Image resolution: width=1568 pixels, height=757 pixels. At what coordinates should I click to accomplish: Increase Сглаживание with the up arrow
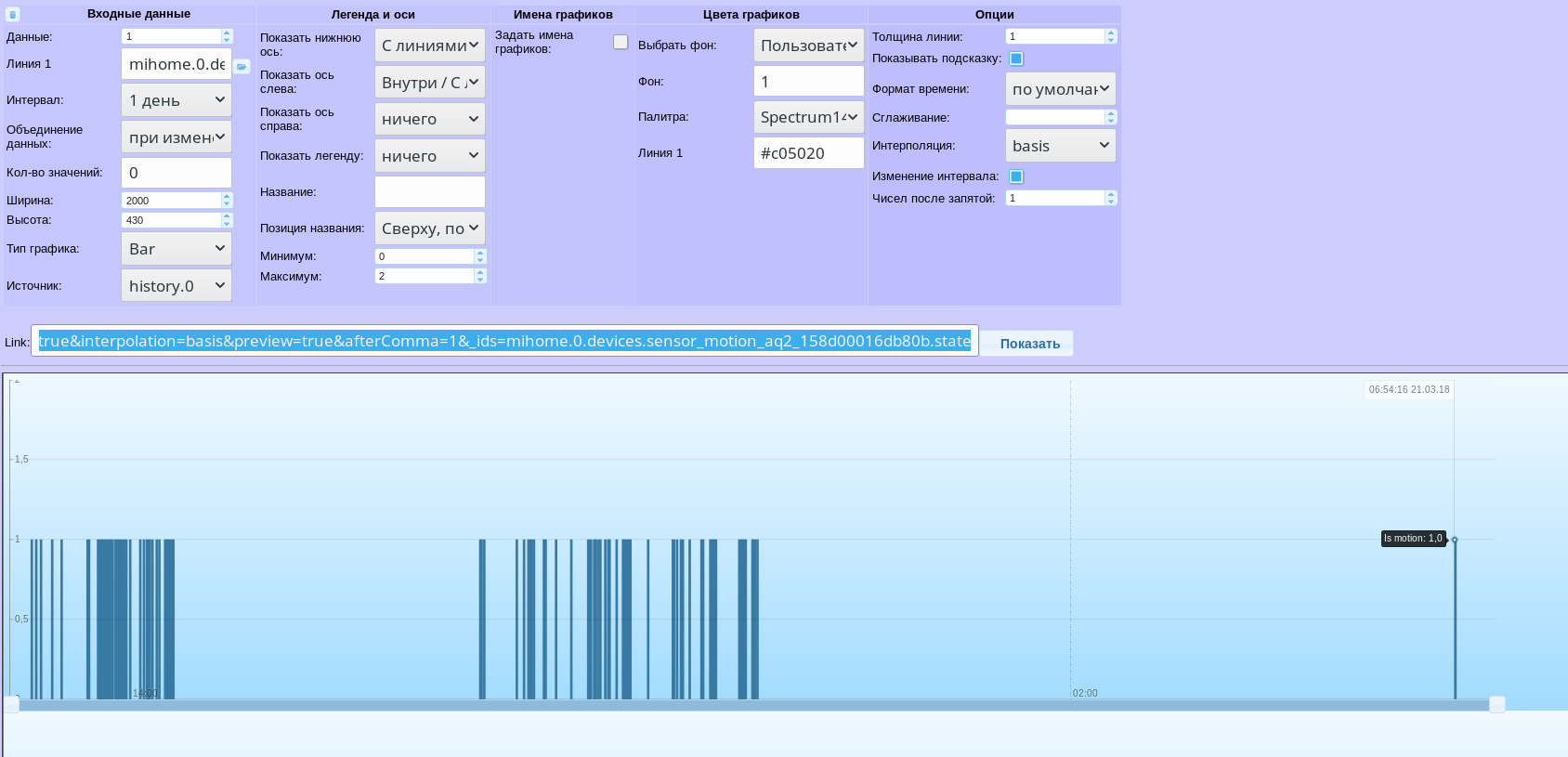point(1111,113)
